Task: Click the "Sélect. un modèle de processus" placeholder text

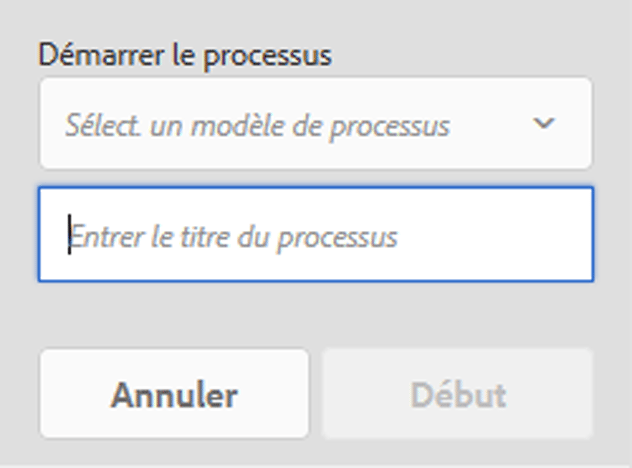Action: click(x=257, y=126)
